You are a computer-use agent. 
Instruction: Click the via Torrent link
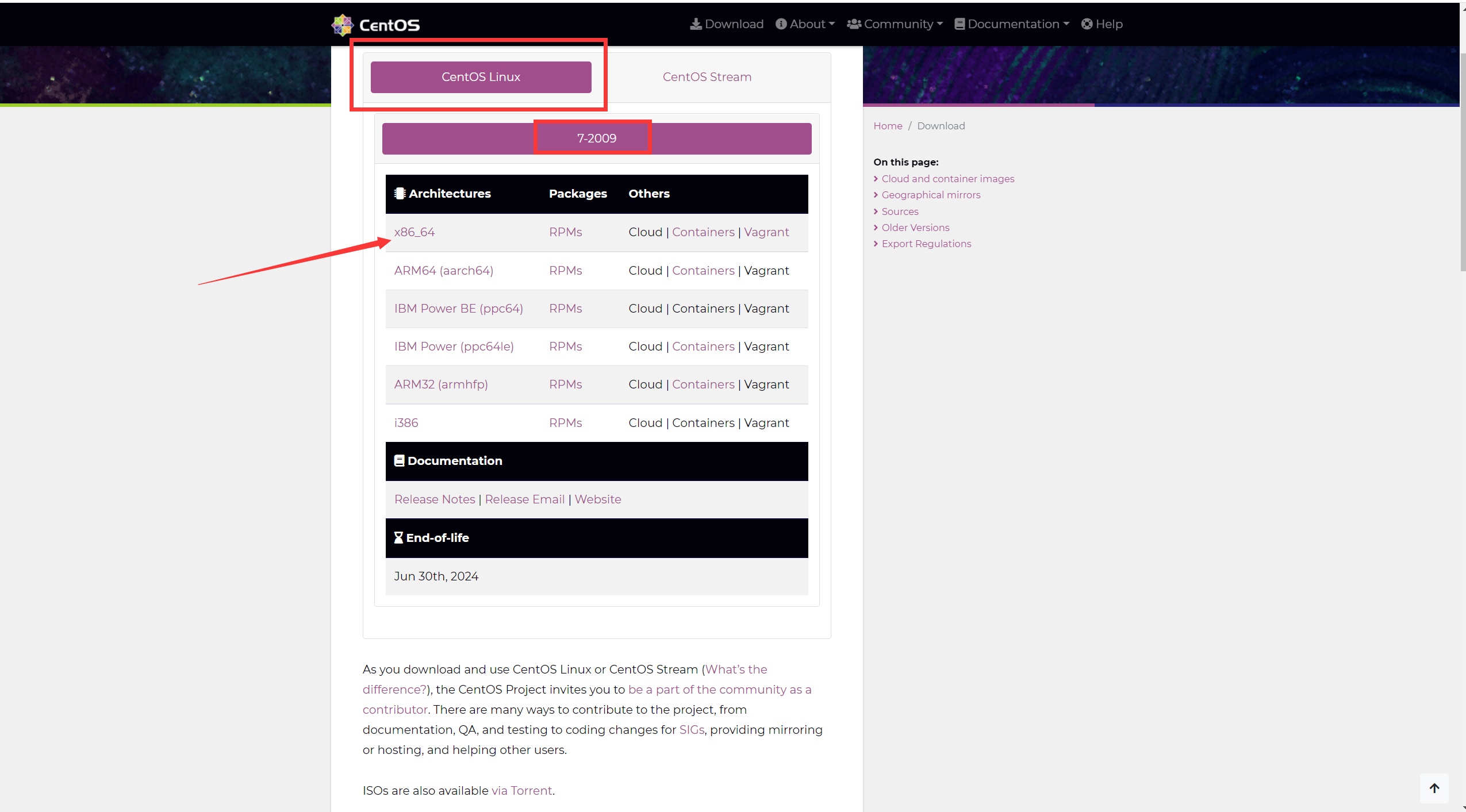[521, 791]
